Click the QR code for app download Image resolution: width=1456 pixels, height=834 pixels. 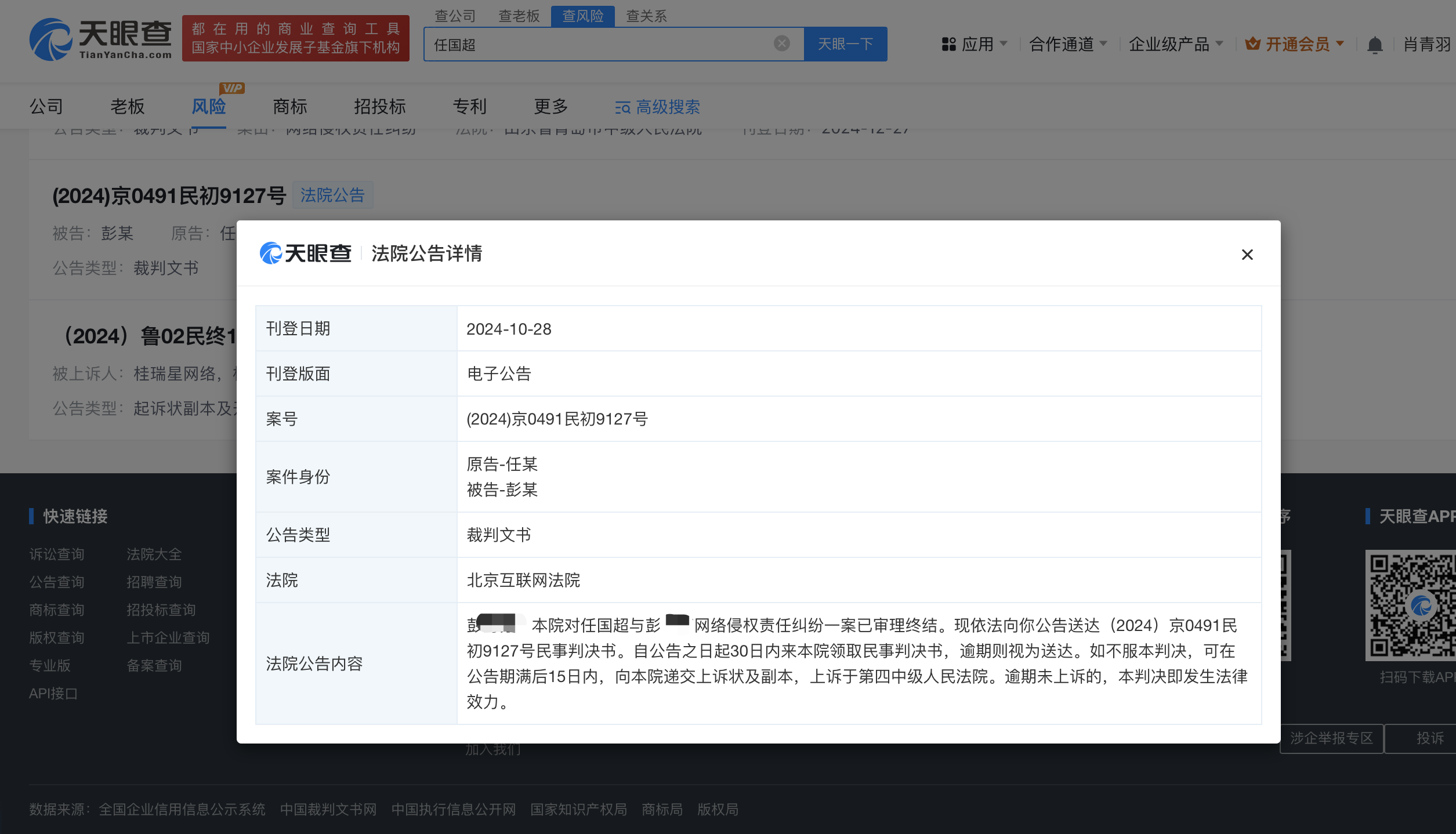pyautogui.click(x=1411, y=605)
